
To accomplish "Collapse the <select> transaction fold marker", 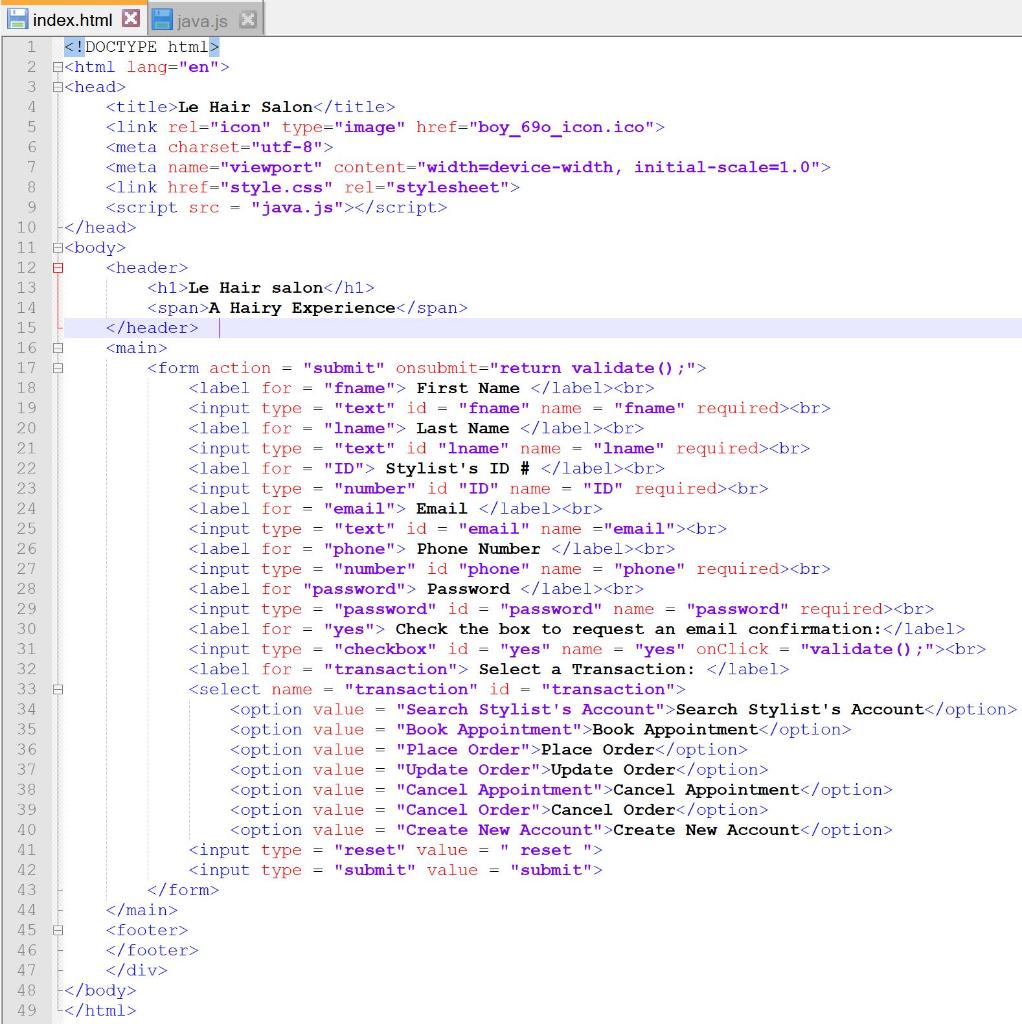I will point(59,689).
